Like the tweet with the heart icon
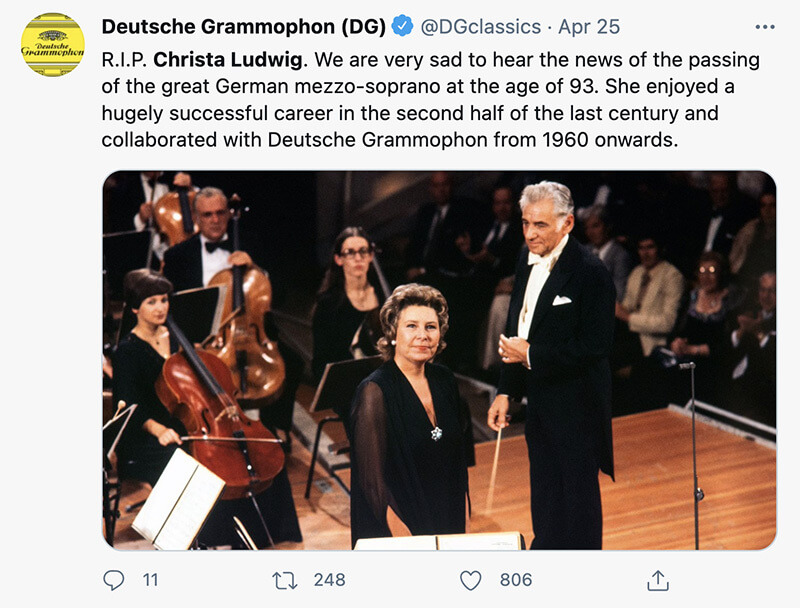This screenshot has width=800, height=608. click(x=470, y=580)
